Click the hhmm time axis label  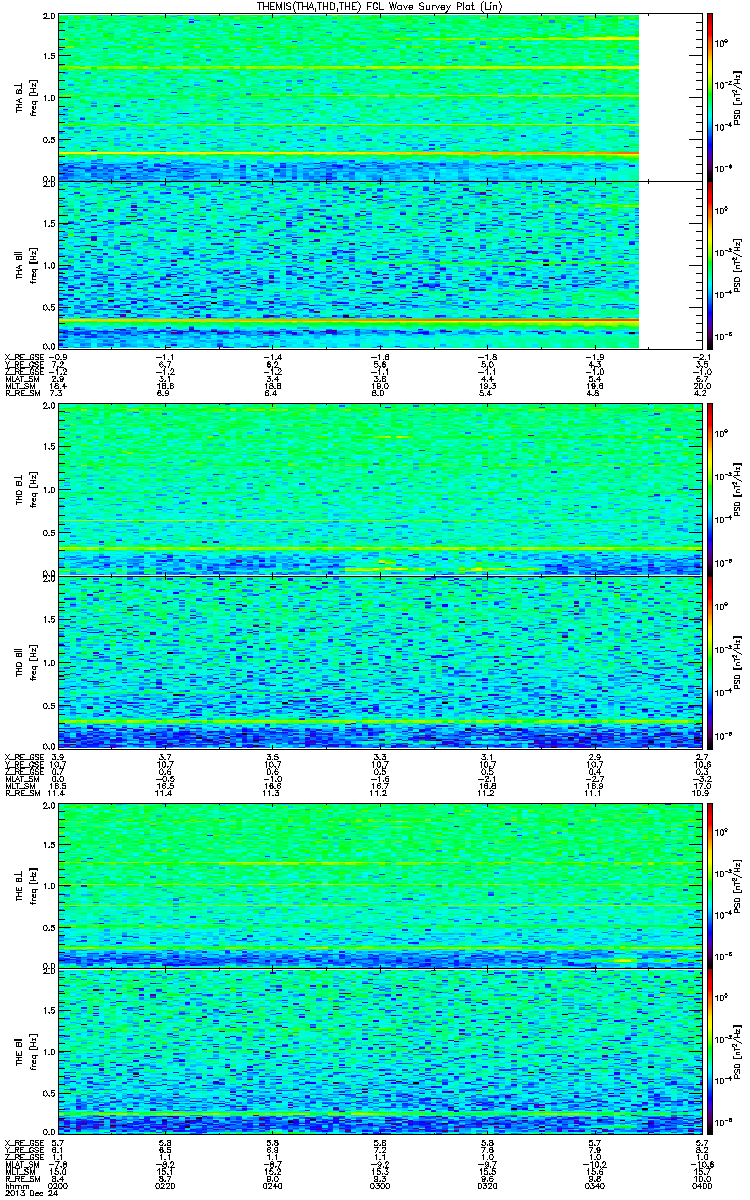point(16,1186)
